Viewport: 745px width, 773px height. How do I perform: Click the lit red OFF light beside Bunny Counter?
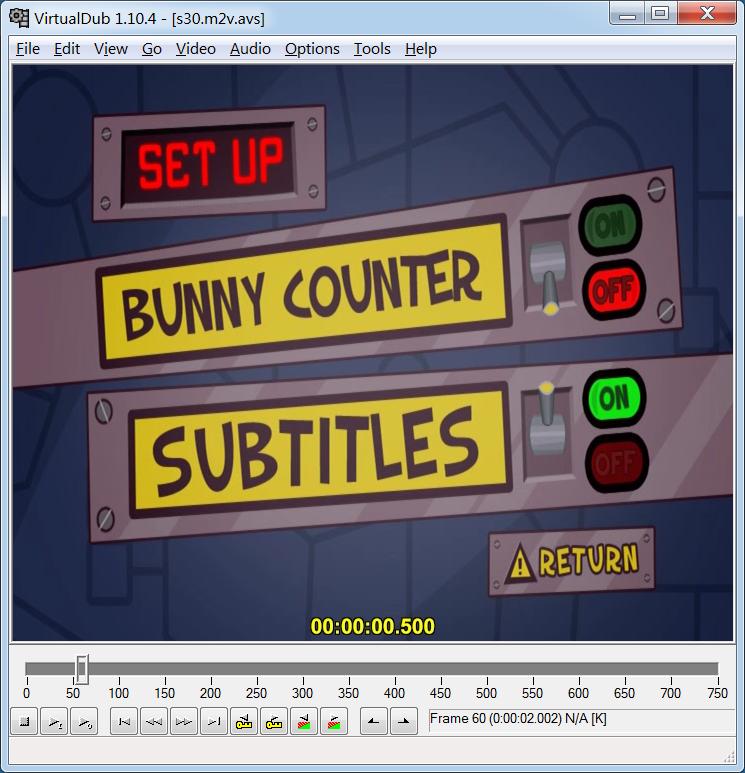pos(614,290)
